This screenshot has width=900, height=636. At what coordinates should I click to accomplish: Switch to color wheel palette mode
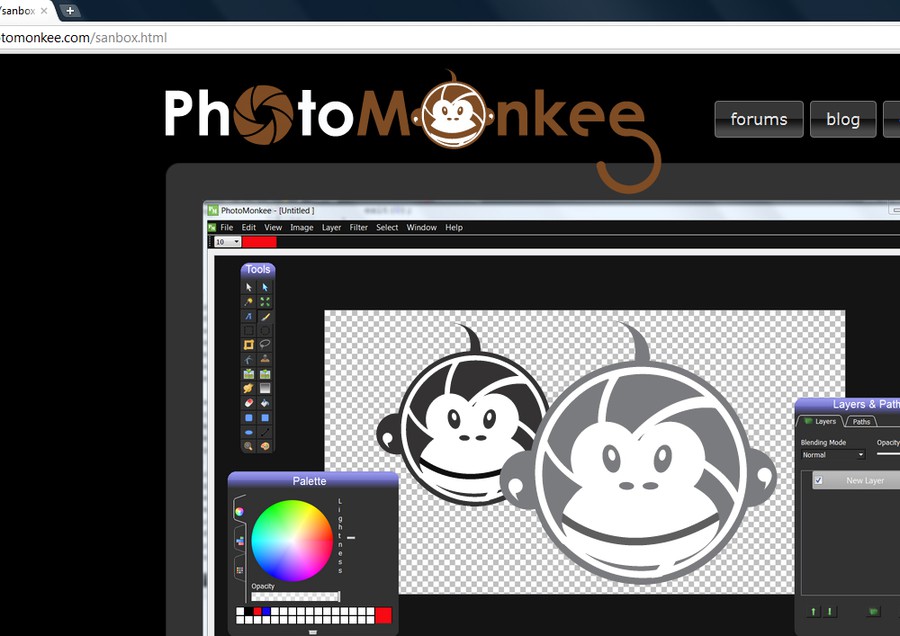(x=240, y=511)
